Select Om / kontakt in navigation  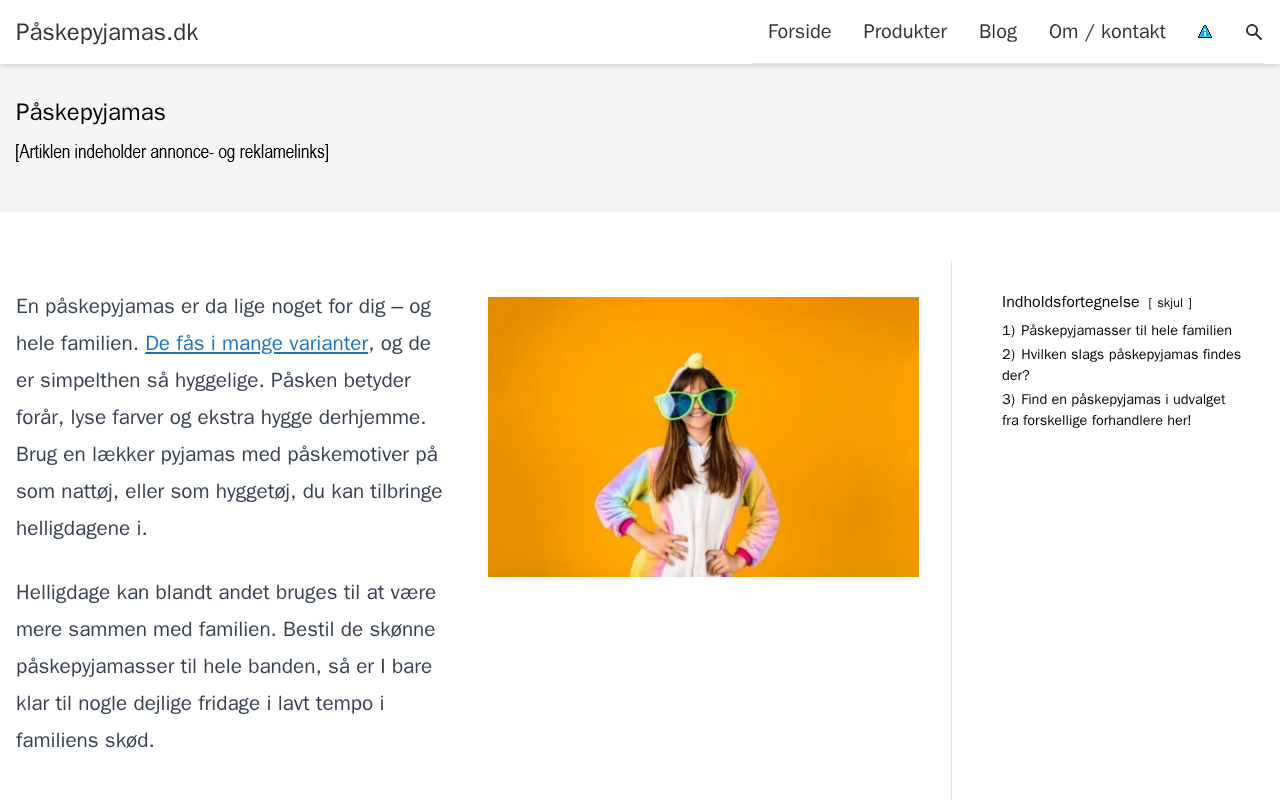click(1107, 32)
